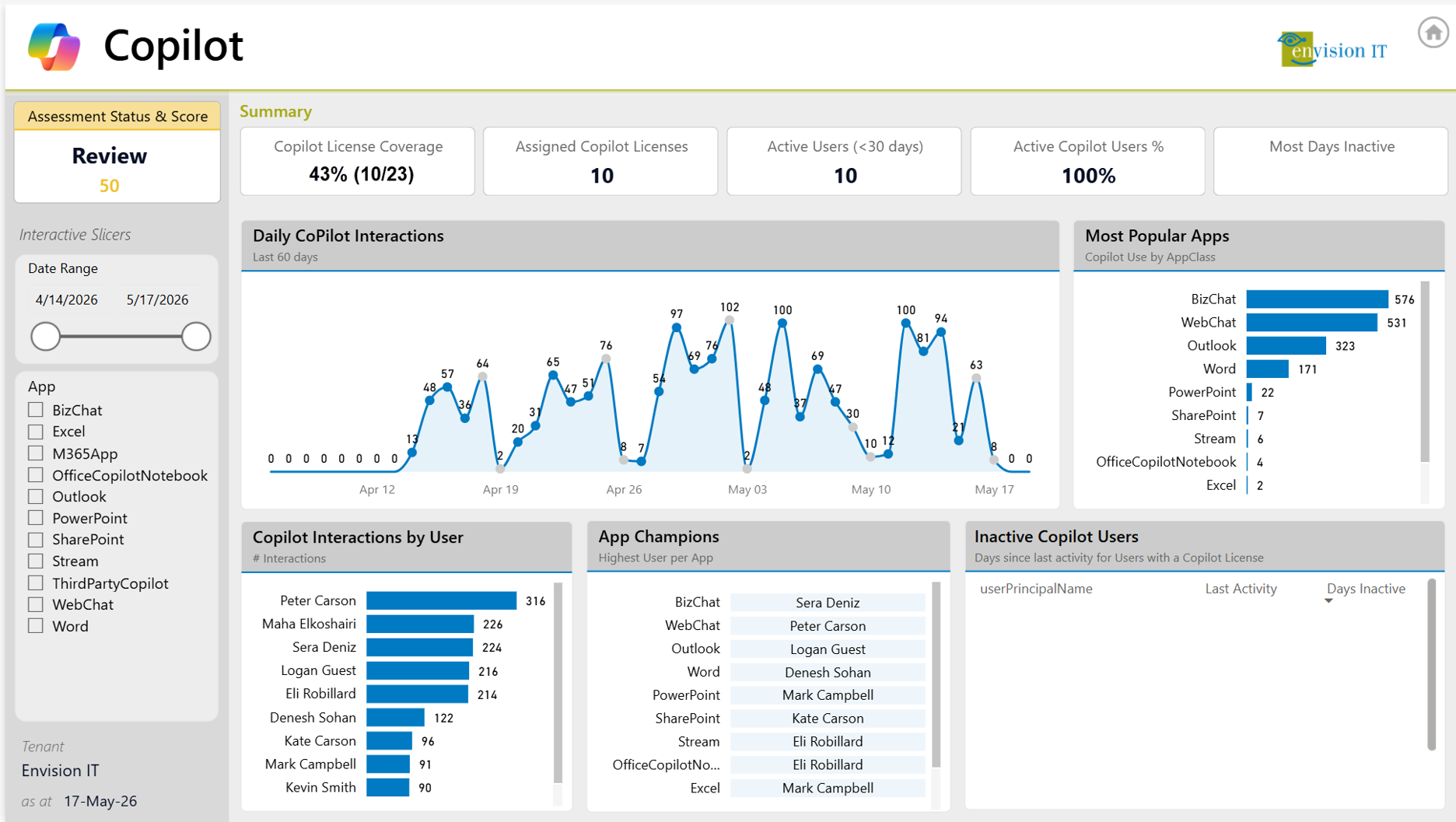Click the Inactive Copilot Users scrollbar
This screenshot has width=1456, height=822.
pos(1431,664)
